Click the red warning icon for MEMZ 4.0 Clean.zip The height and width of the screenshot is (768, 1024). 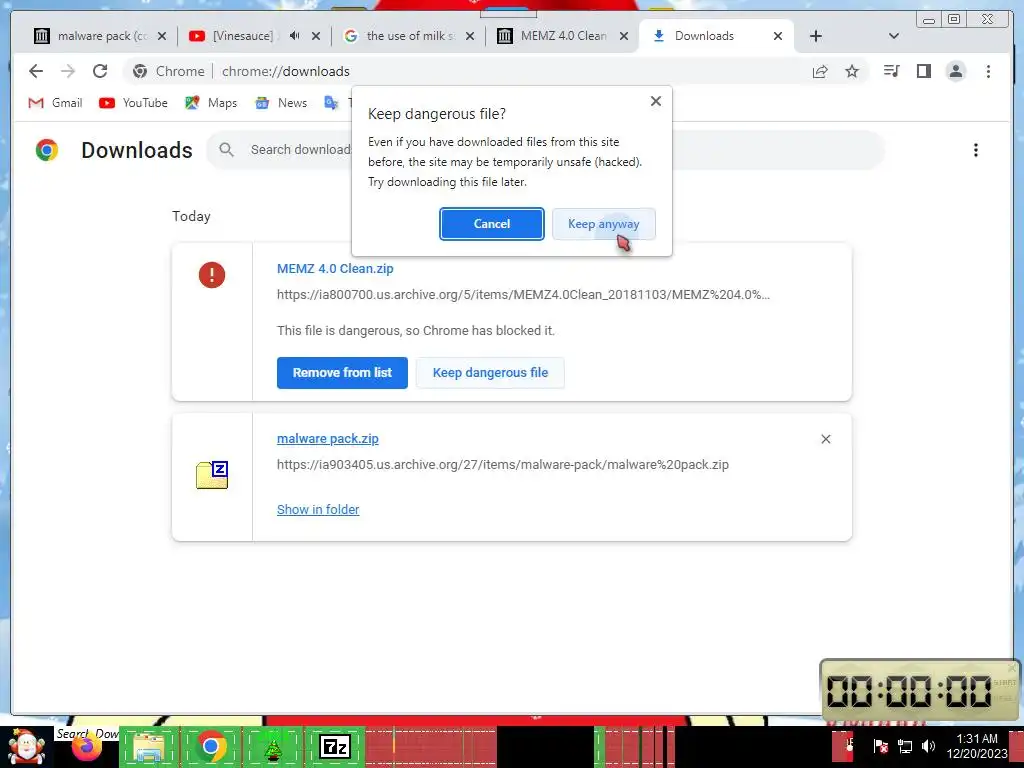[212, 275]
